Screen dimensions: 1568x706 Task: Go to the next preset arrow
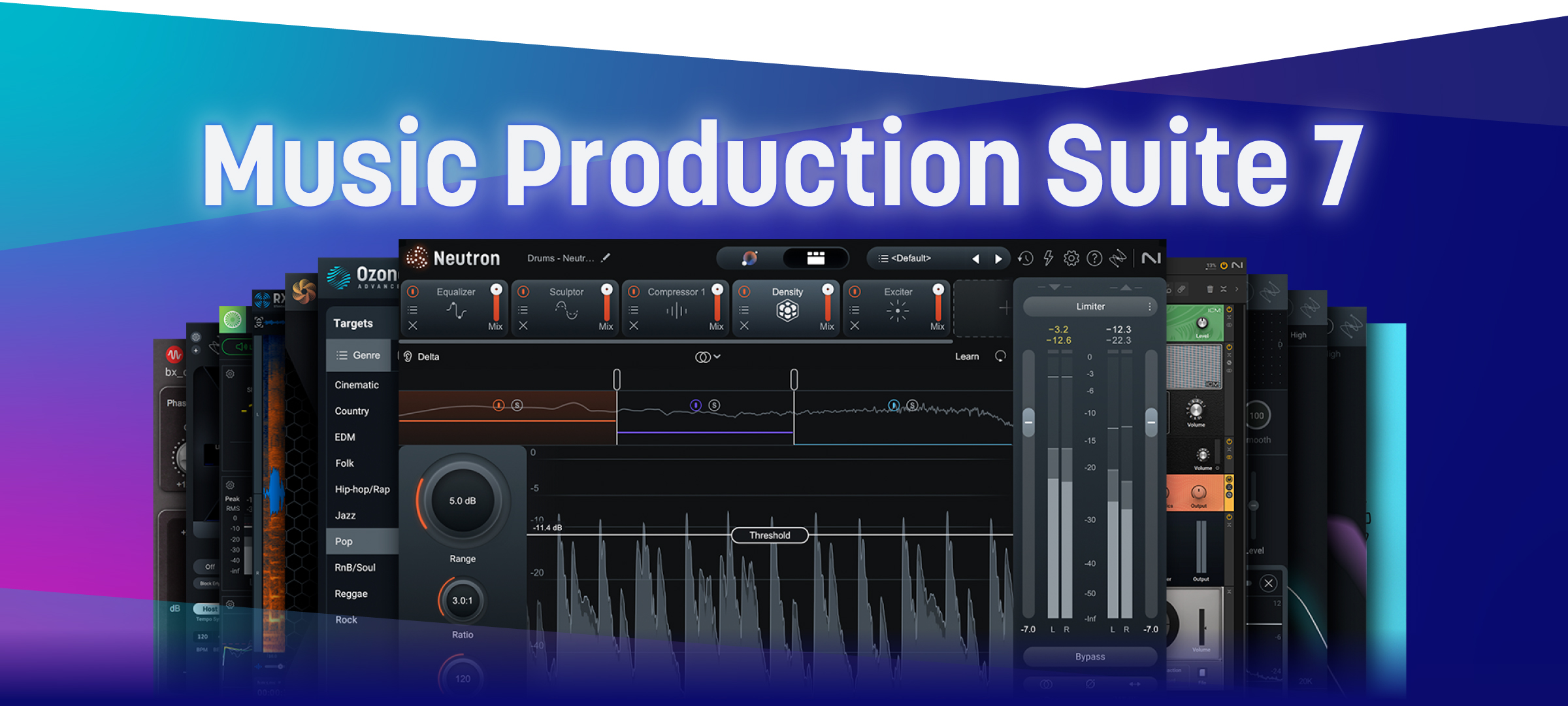click(x=998, y=259)
